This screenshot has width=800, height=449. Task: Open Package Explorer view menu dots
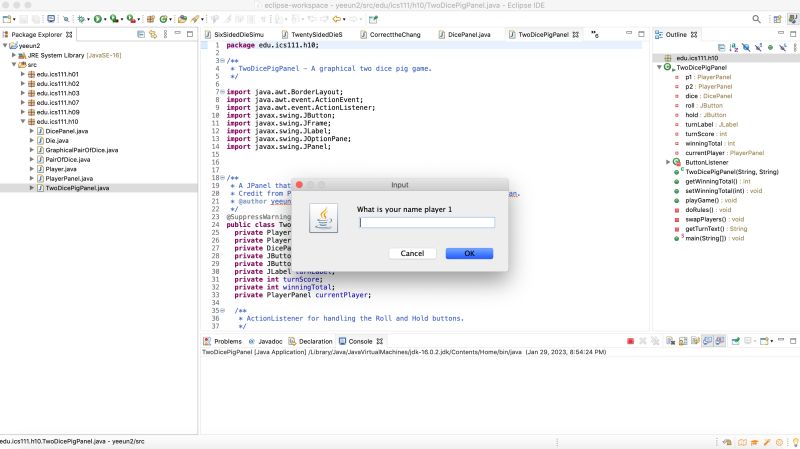(x=165, y=34)
